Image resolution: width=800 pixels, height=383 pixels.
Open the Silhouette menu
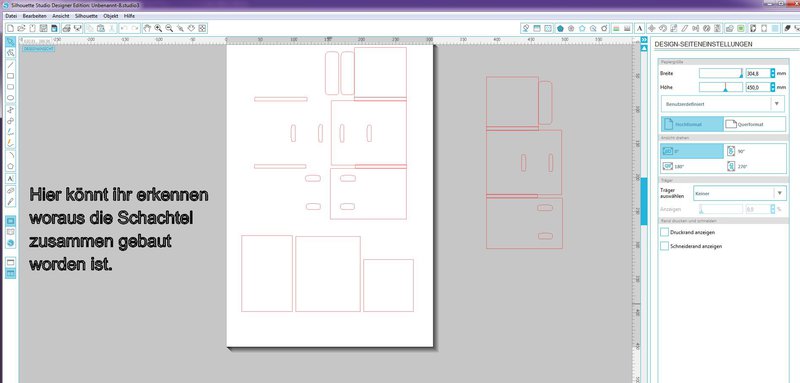click(86, 16)
